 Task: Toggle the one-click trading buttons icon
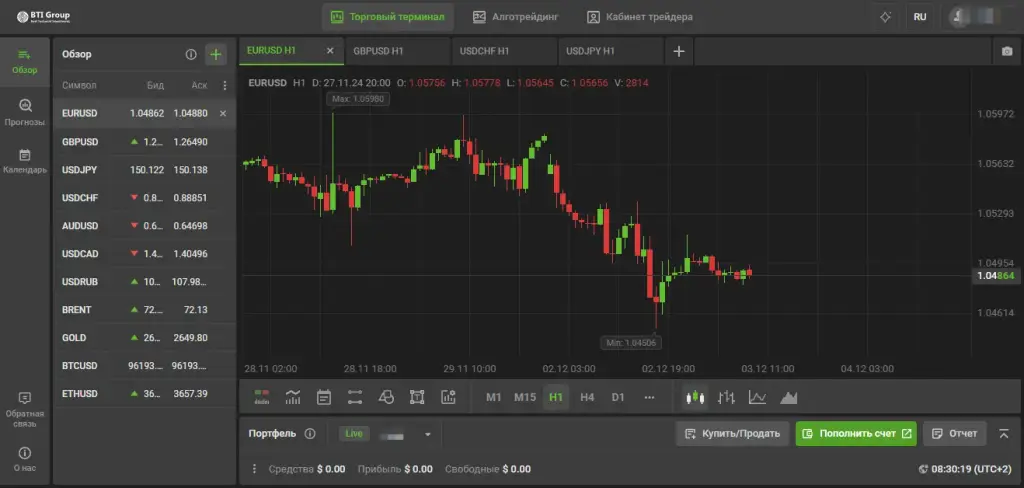(262, 397)
